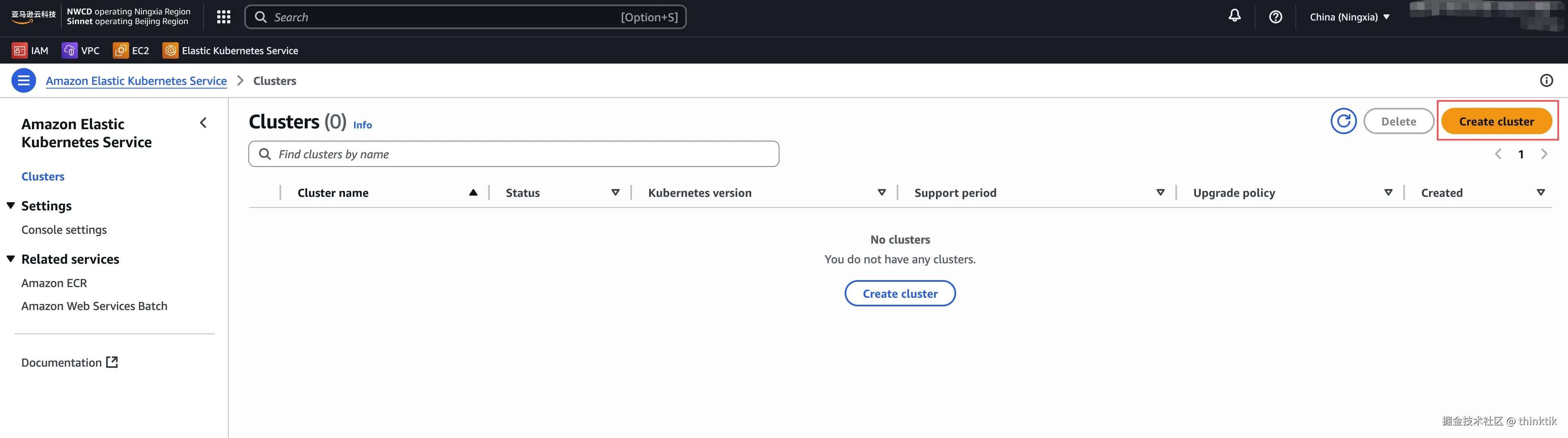Click the orange Create cluster button

coord(1495,121)
